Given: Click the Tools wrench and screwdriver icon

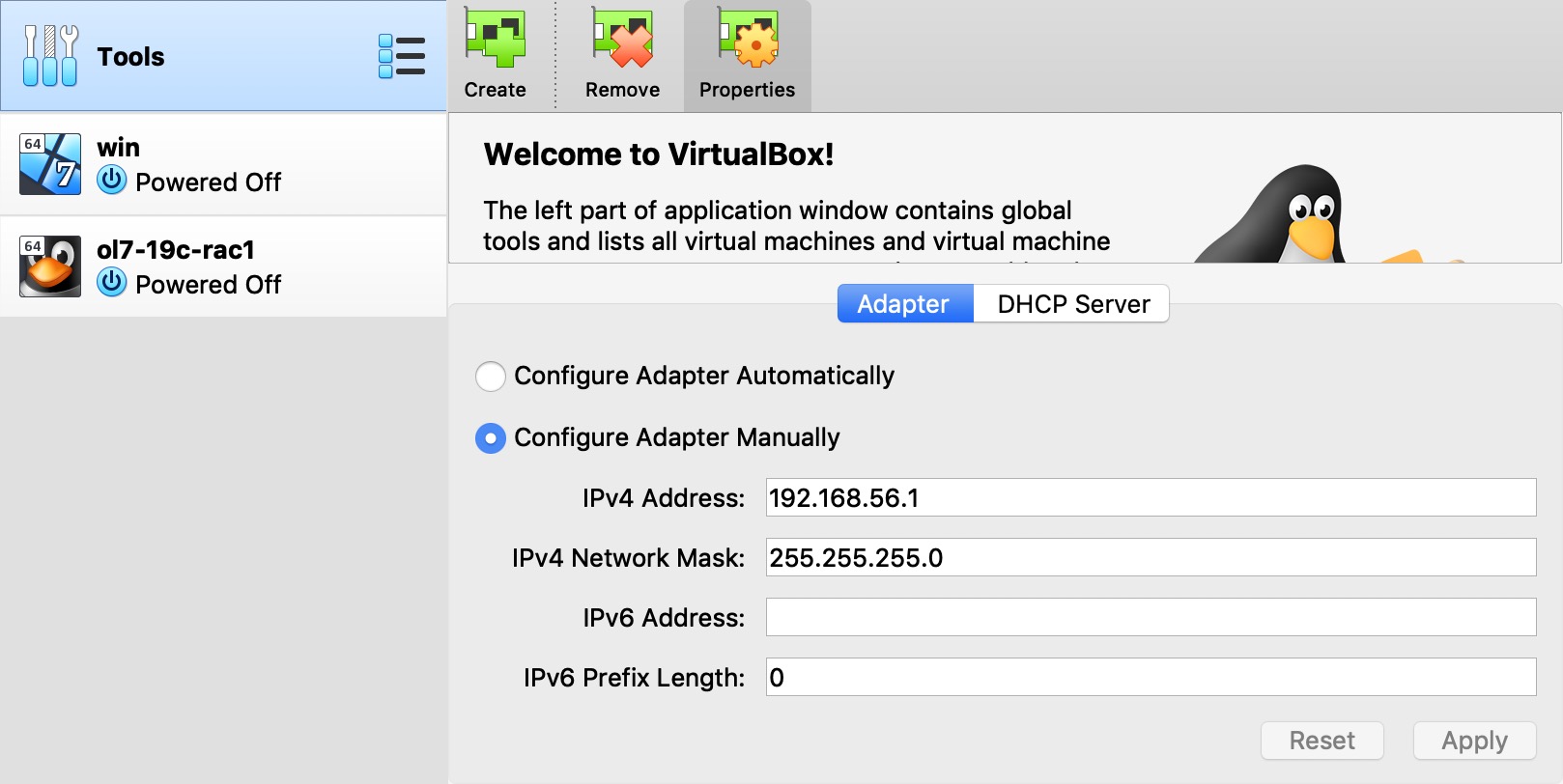Looking at the screenshot, I should coord(50,56).
